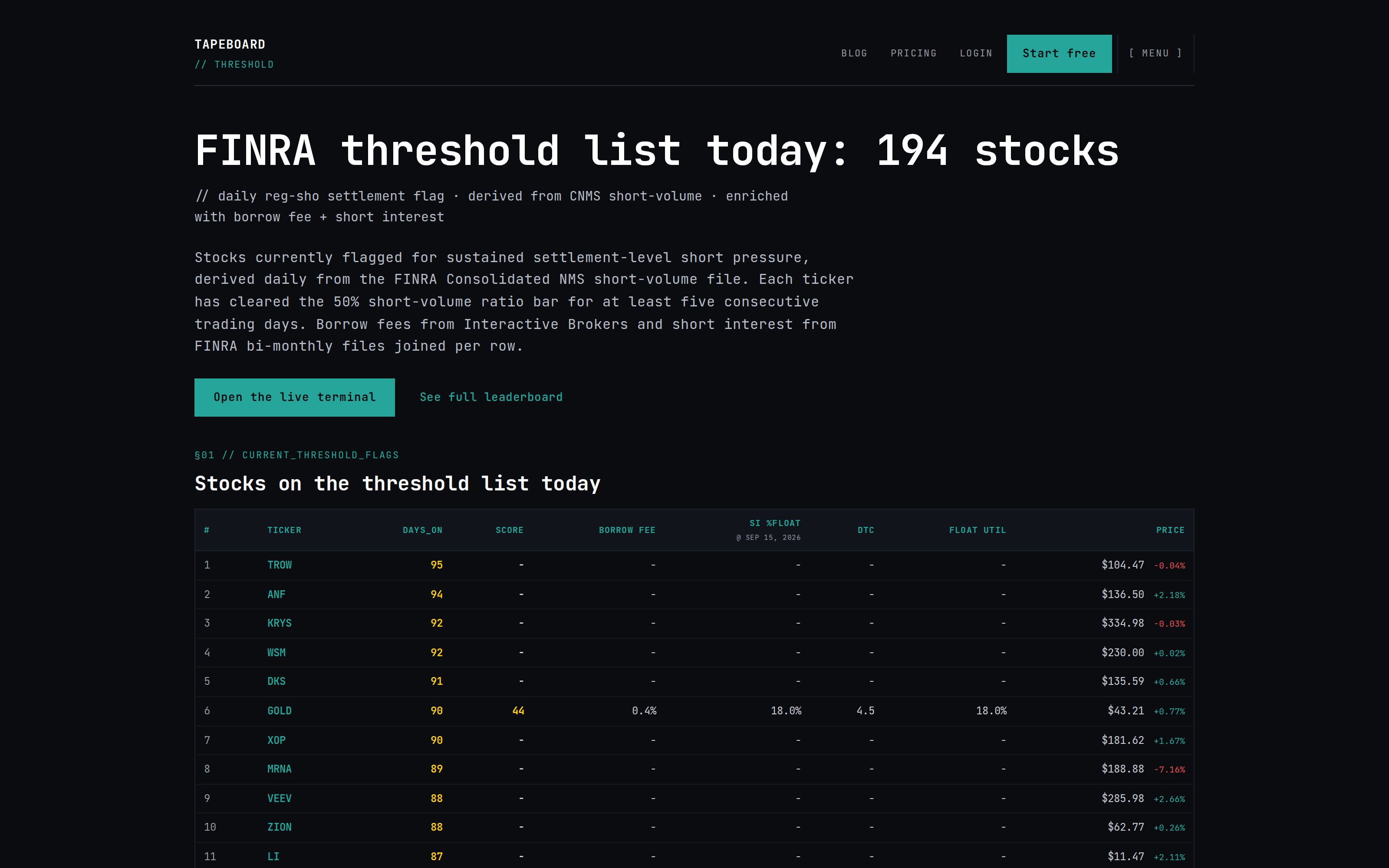The width and height of the screenshot is (1389, 868).
Task: Click Open the live terminal button
Action: click(294, 397)
